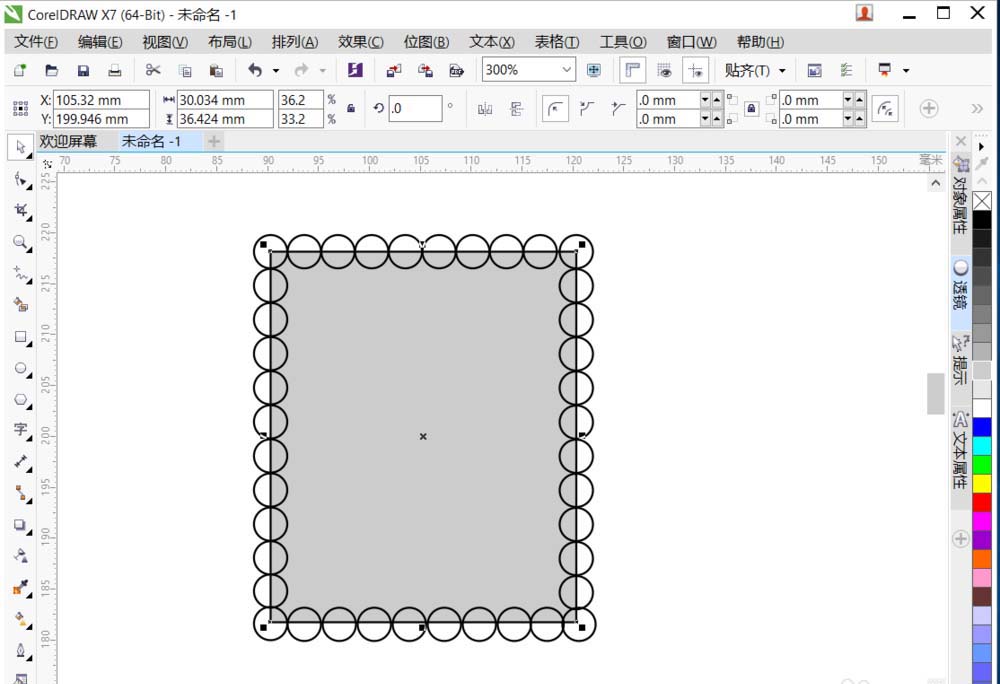
Task: Select the Crop tool
Action: [20, 210]
